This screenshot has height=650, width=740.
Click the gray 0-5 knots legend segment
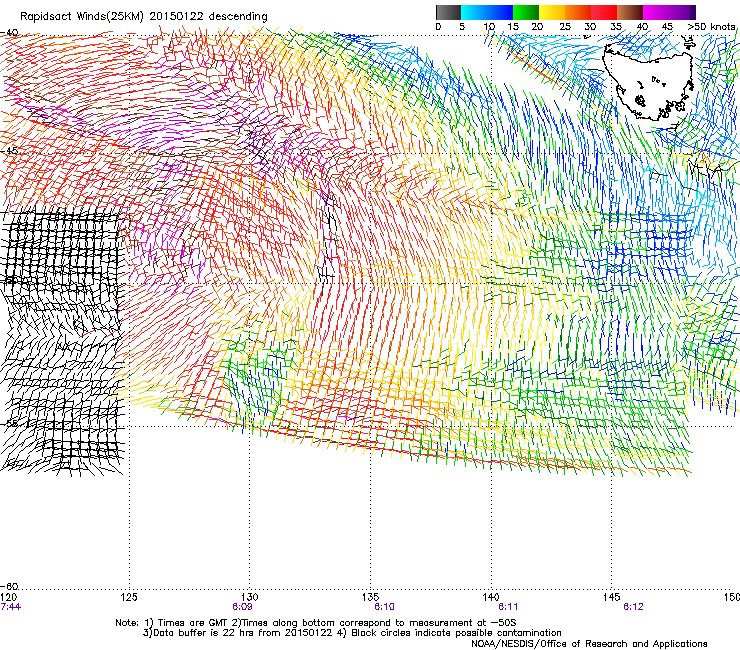tap(448, 12)
